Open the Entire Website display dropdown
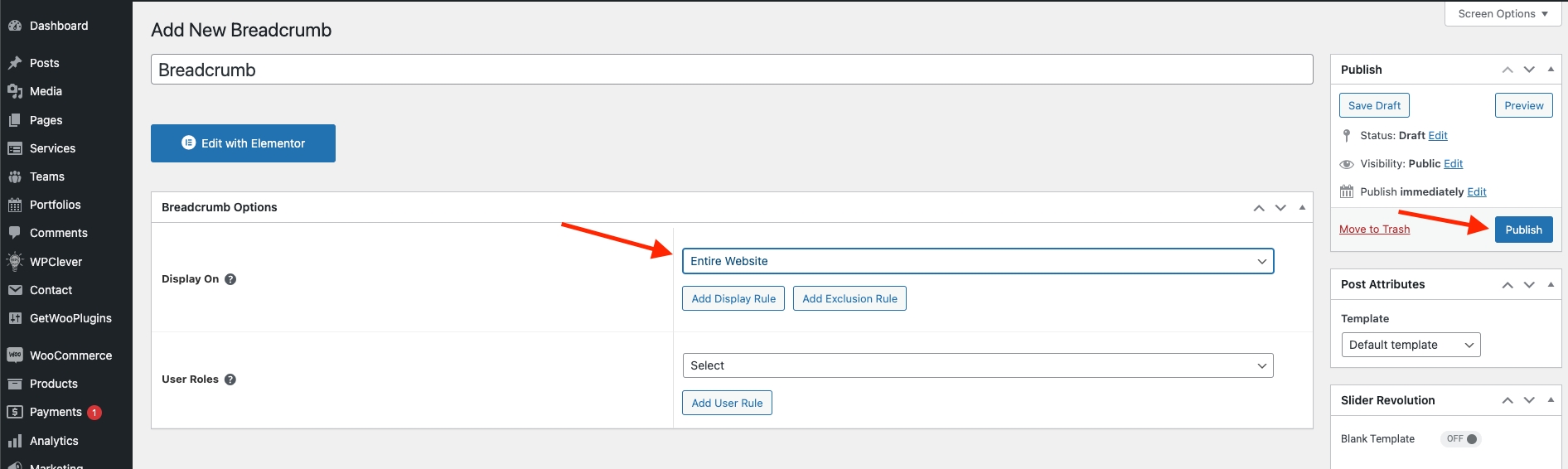 click(x=977, y=261)
